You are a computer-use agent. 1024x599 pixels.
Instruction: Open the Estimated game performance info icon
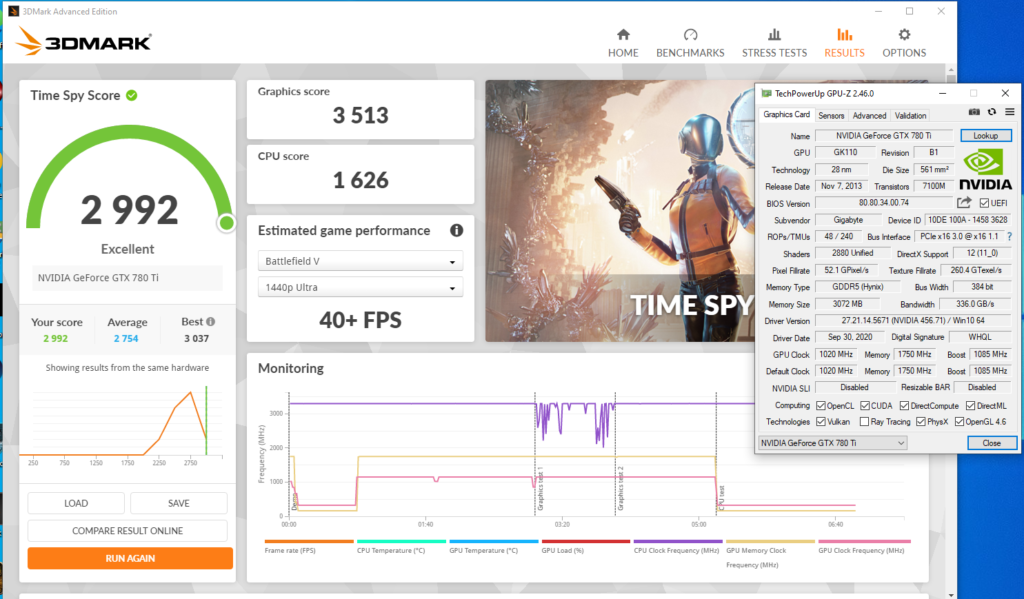[456, 230]
